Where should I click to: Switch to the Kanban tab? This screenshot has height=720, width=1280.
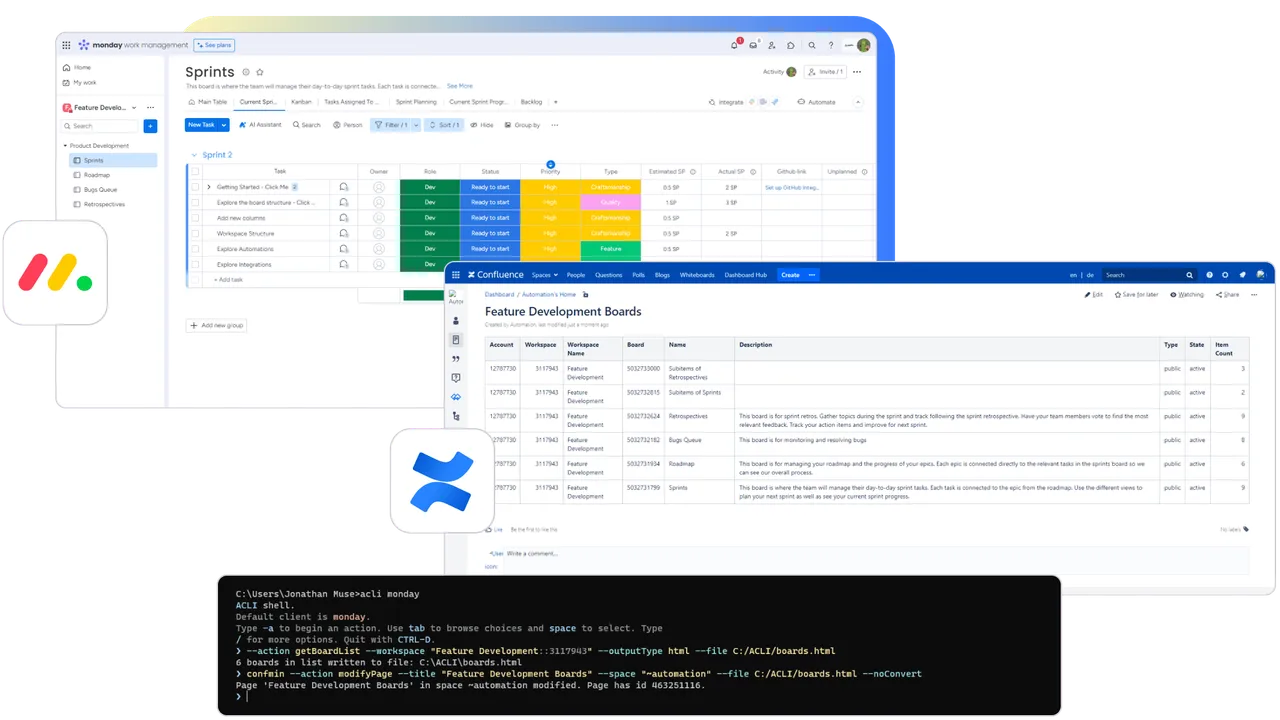tap(301, 102)
